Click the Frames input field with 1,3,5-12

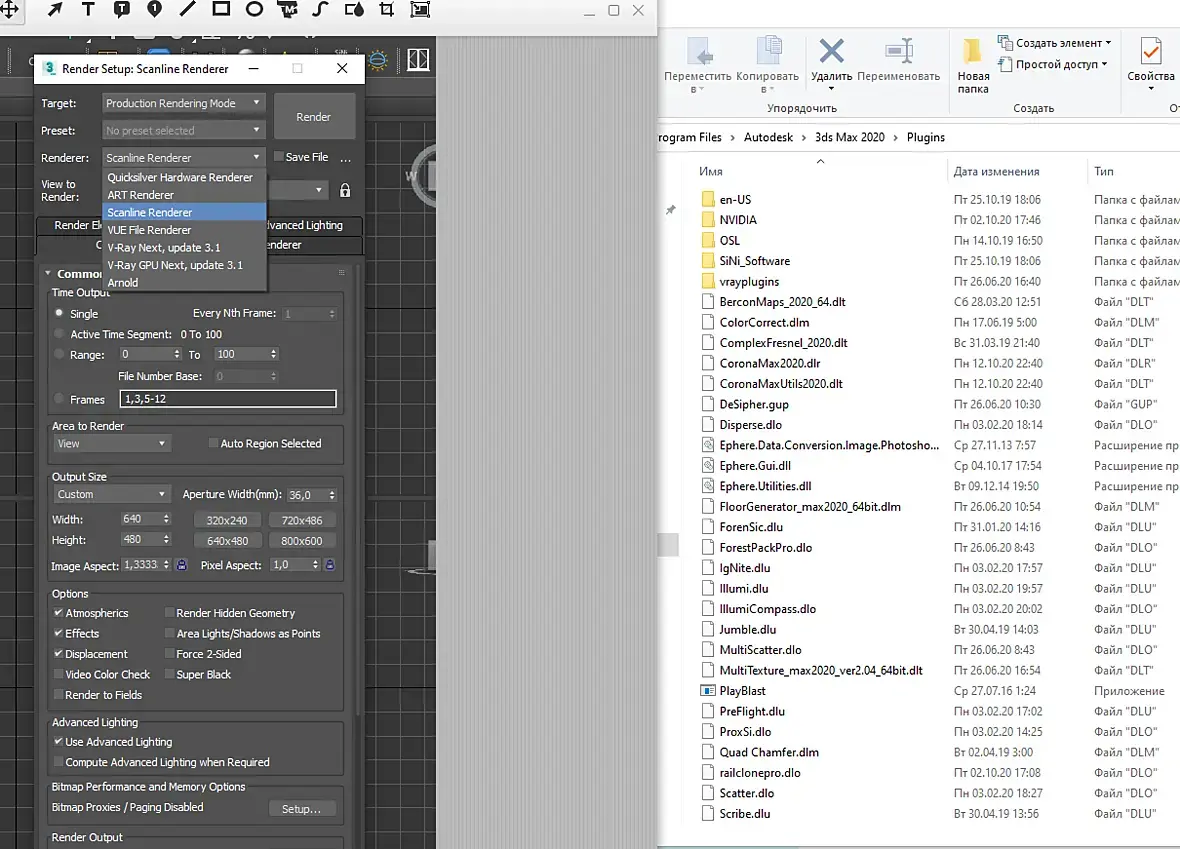point(228,399)
